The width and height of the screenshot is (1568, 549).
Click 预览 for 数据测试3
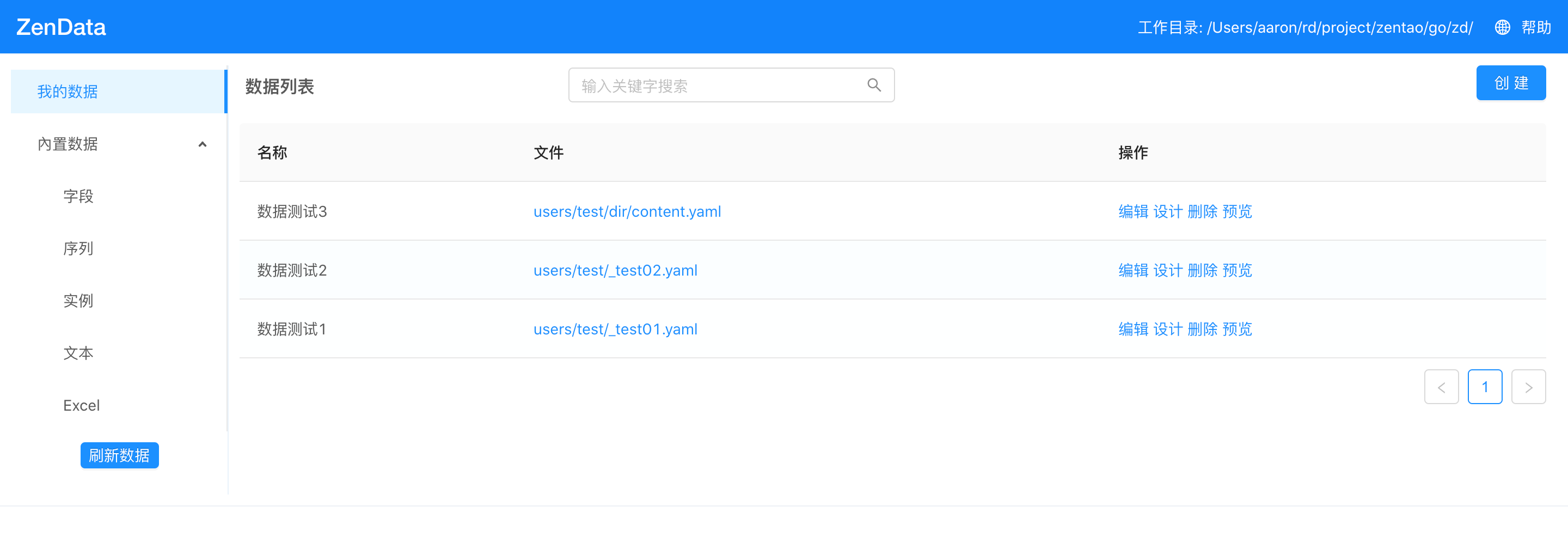pos(1237,211)
